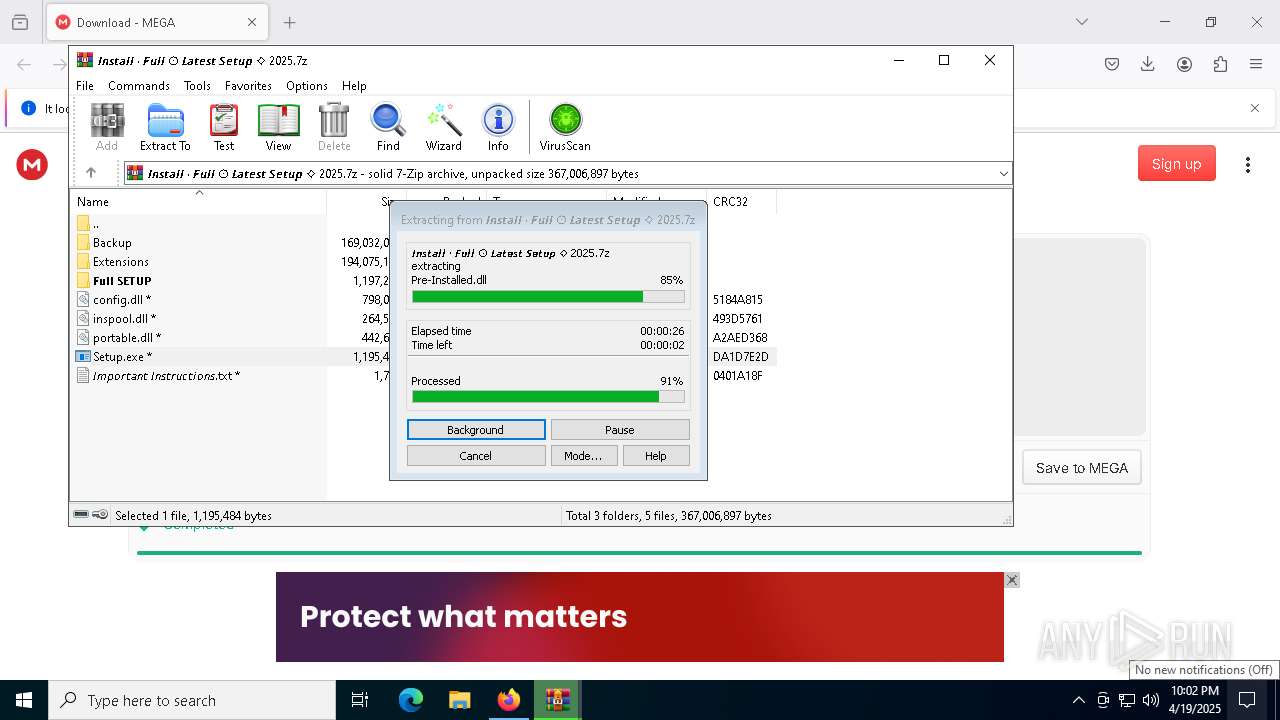Open the Favorites menu
Image resolution: width=1280 pixels, height=720 pixels.
click(x=248, y=86)
